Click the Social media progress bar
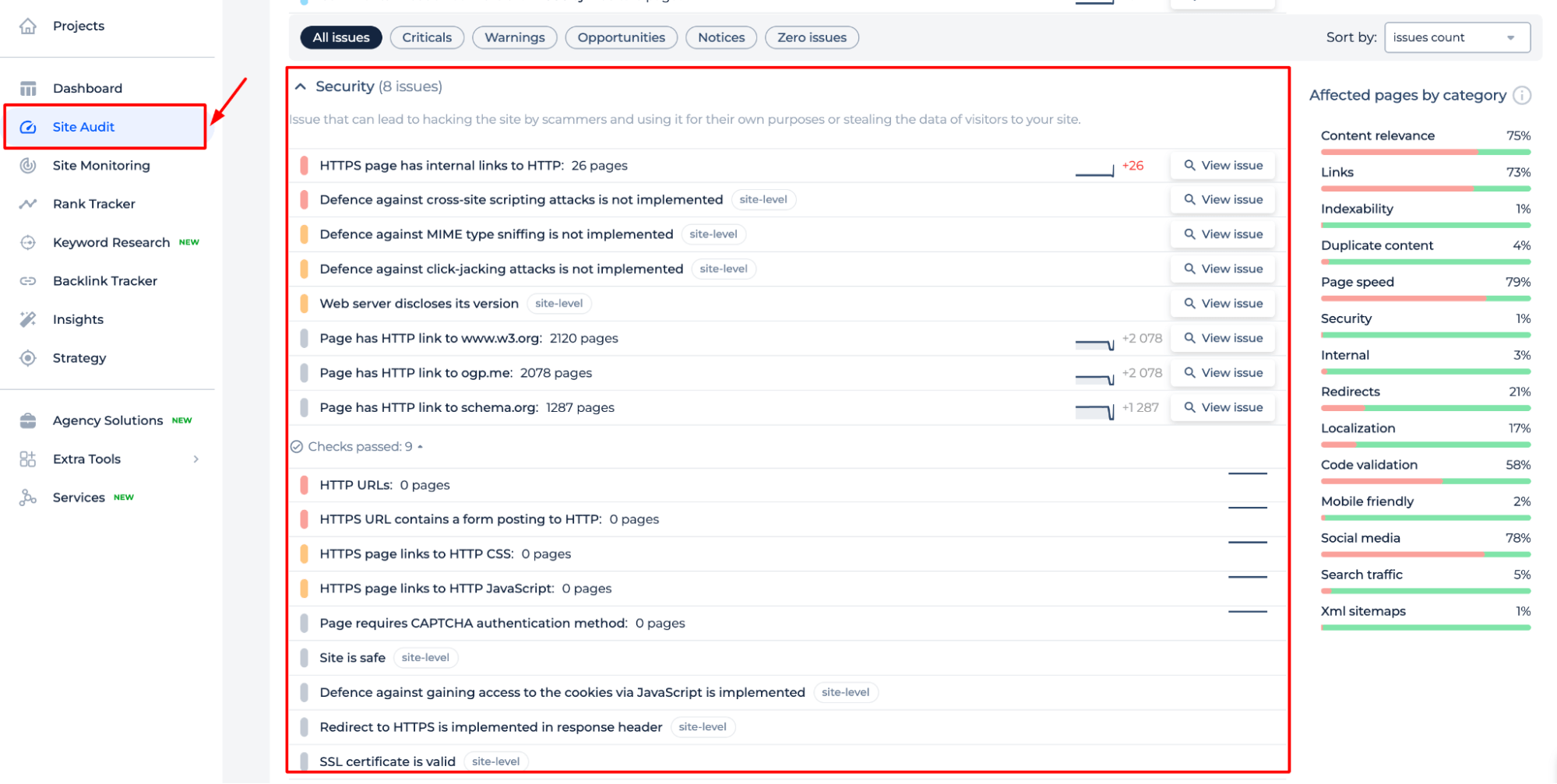 [x=1425, y=554]
